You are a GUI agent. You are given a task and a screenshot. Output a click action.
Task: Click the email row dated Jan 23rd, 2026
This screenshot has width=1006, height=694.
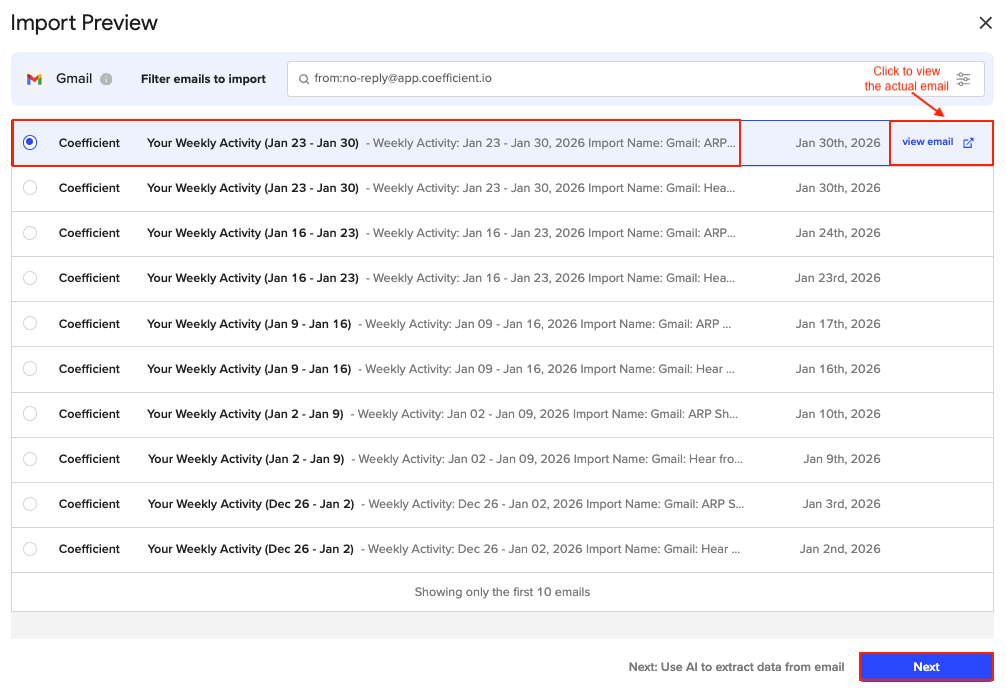pyautogui.click(x=450, y=278)
